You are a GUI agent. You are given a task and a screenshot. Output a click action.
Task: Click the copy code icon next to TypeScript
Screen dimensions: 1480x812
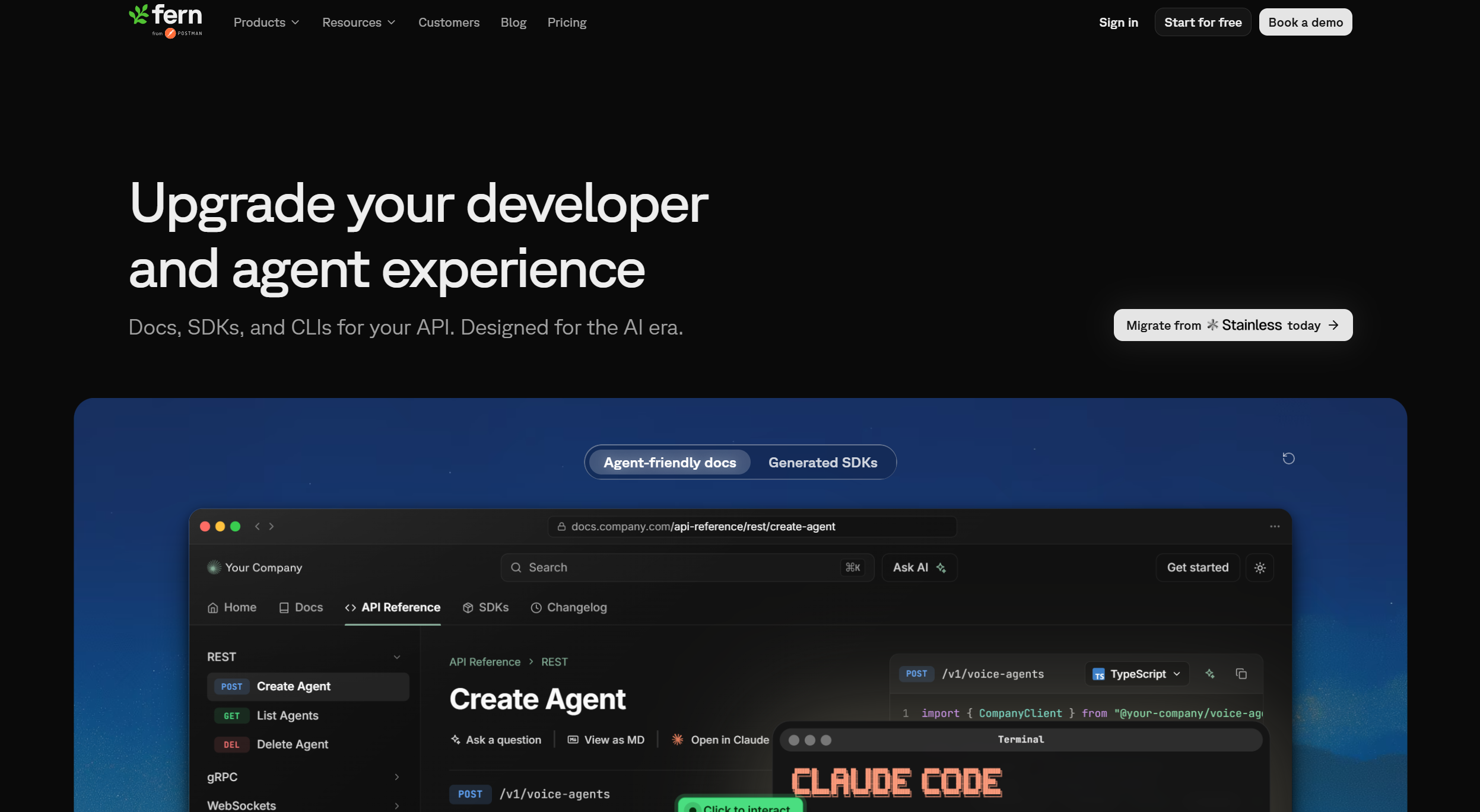tap(1241, 674)
